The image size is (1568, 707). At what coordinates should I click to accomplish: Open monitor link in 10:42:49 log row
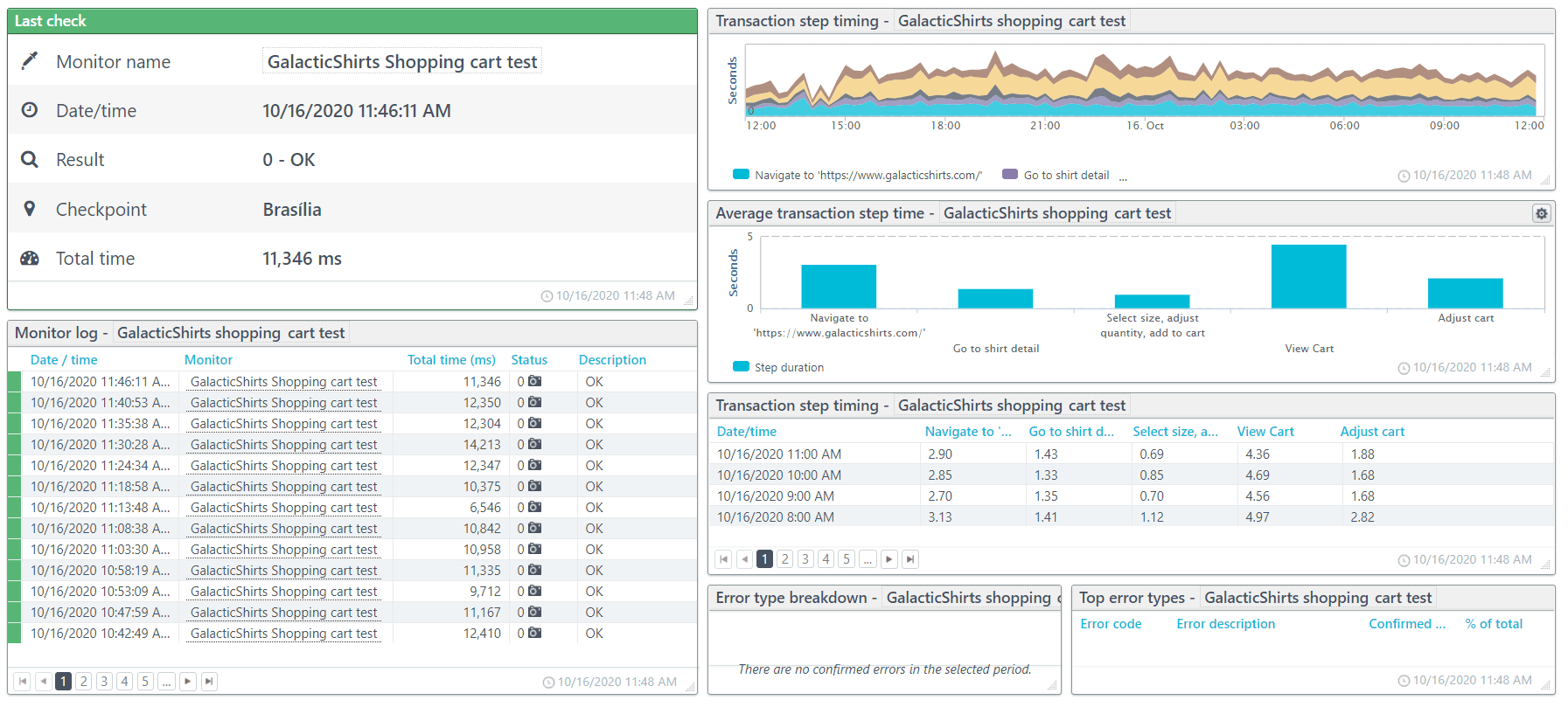(x=284, y=634)
